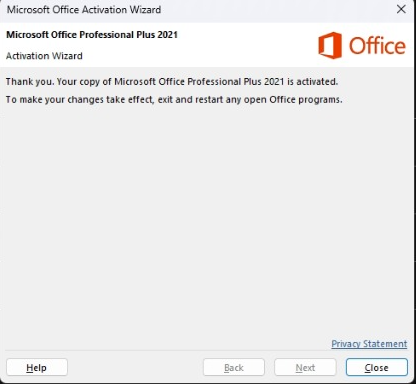This screenshot has height=384, width=416.
Task: Click '2021' in the bold product heading
Action: 168,35
